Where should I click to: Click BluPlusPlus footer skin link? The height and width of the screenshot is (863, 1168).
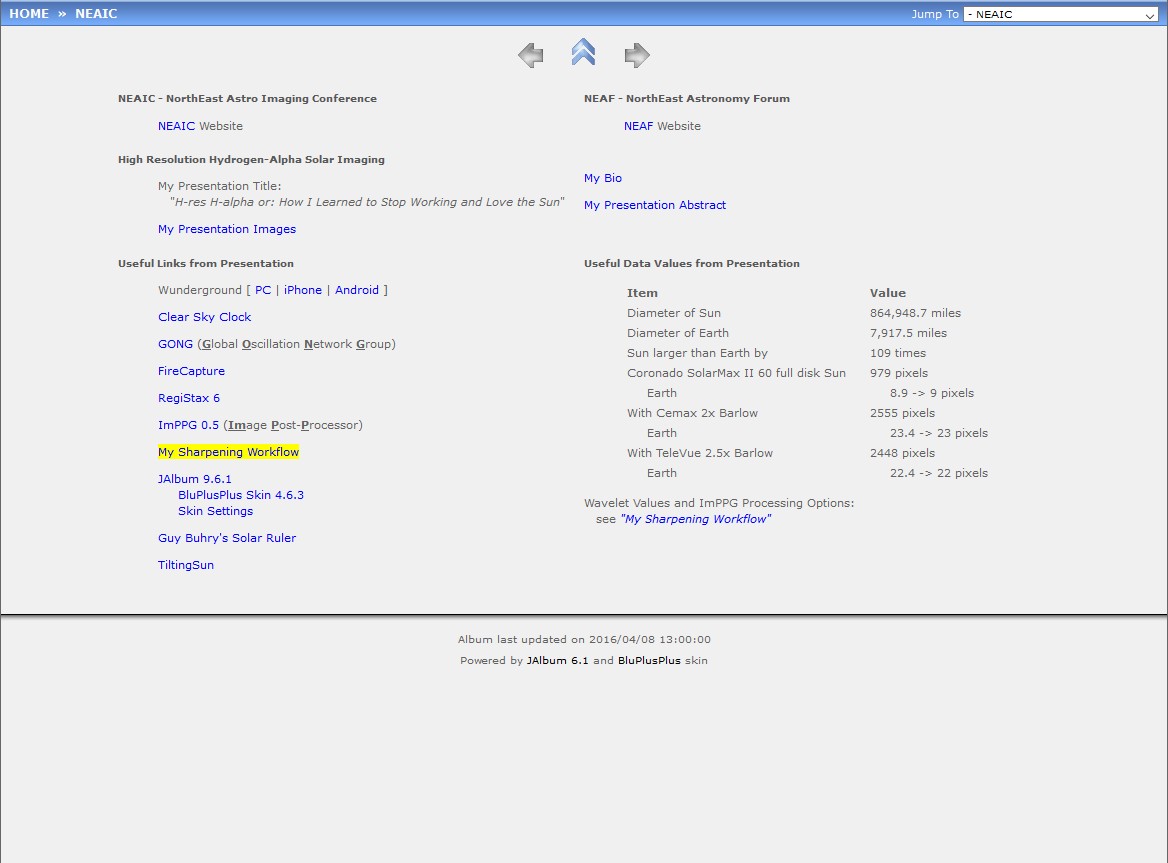click(x=649, y=660)
